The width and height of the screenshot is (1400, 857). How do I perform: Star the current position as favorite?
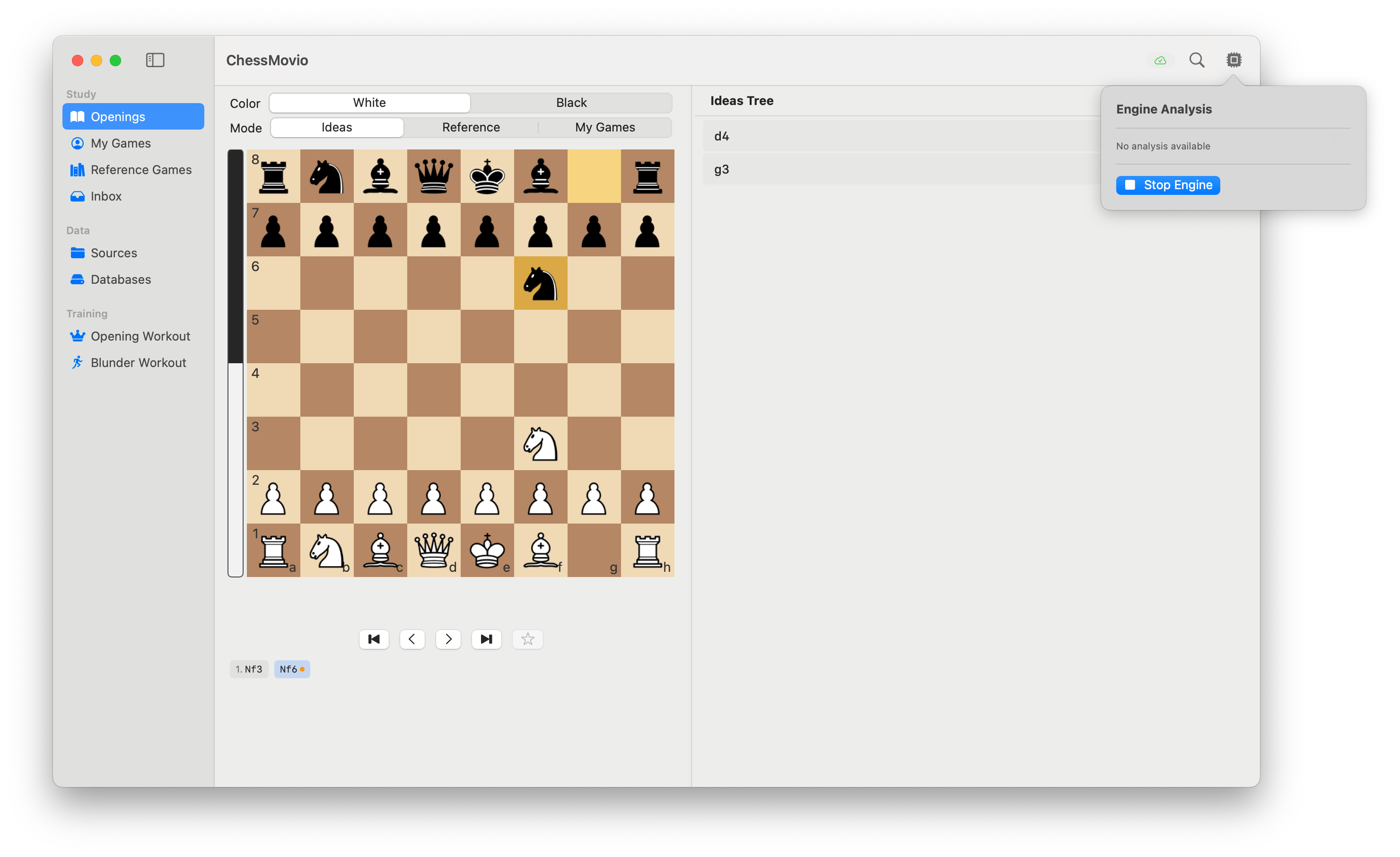[527, 639]
